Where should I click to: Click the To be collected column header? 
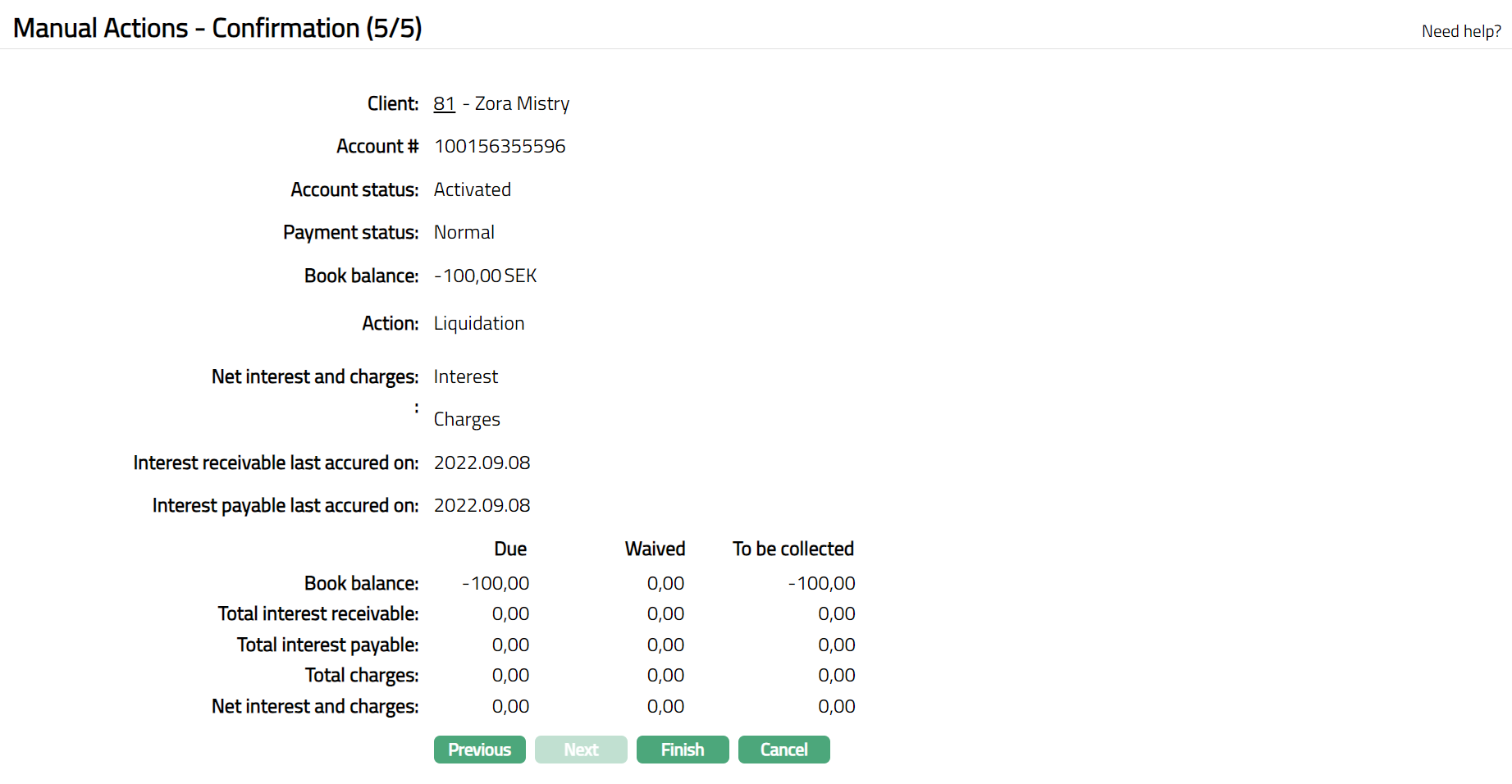[793, 549]
